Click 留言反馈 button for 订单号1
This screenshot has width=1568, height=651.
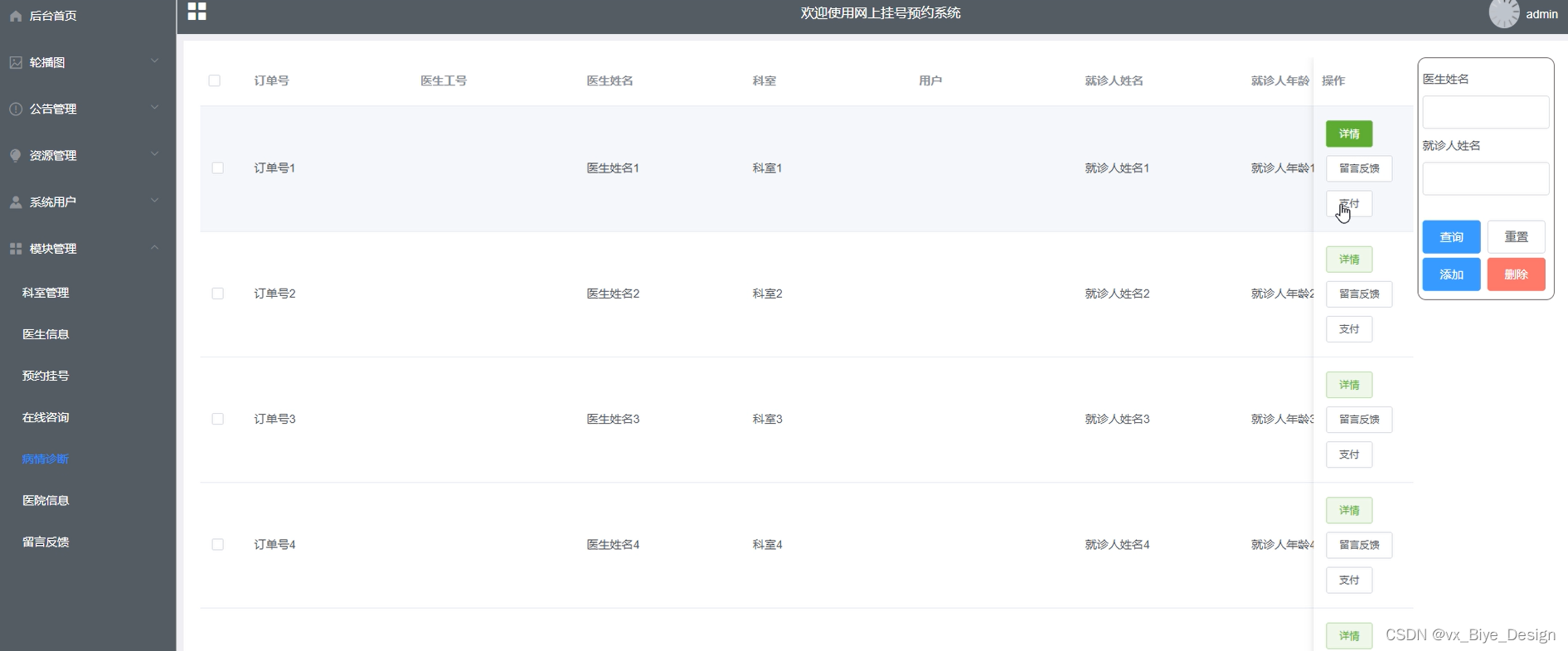point(1359,168)
